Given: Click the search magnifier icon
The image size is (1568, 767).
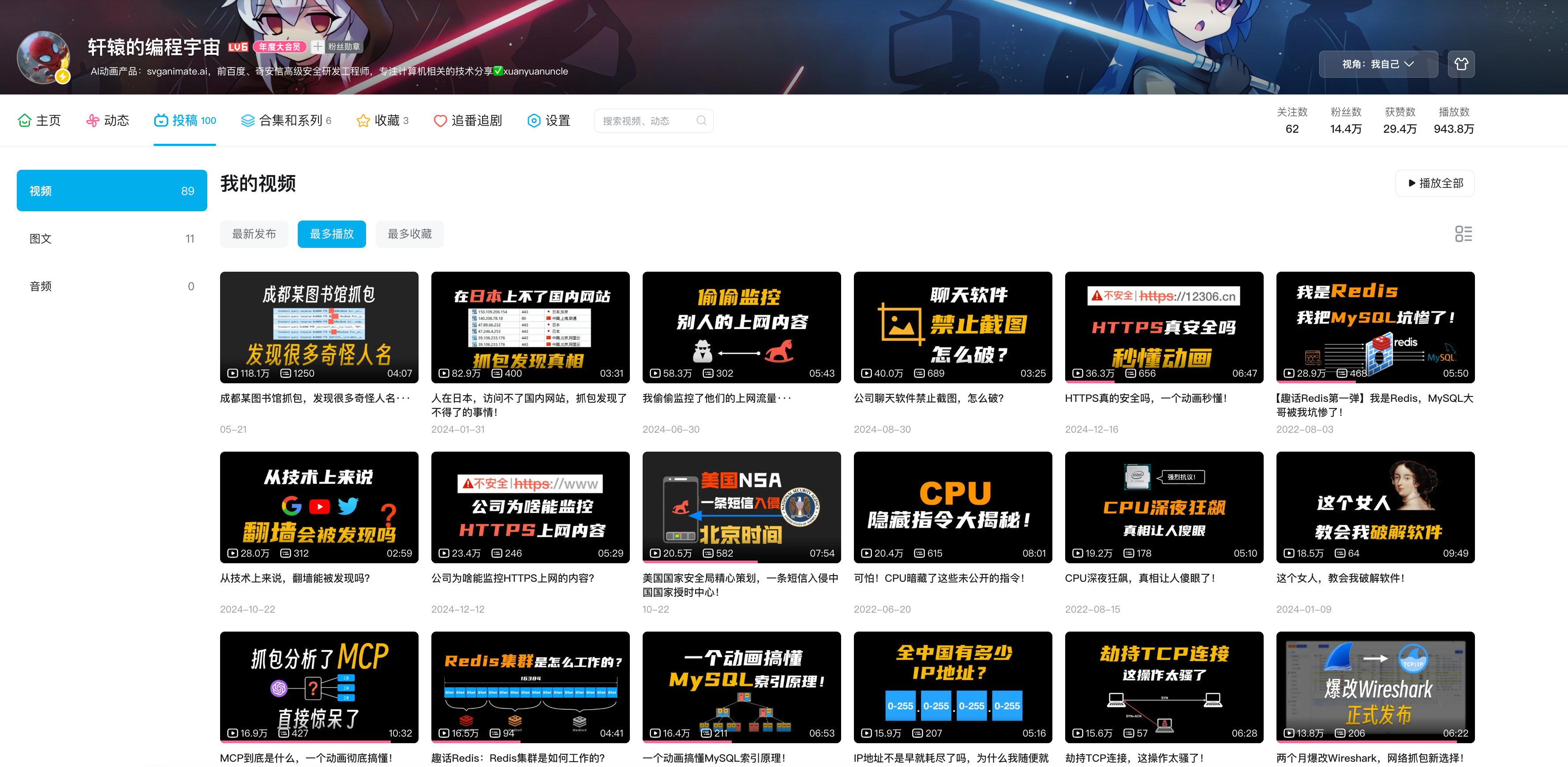Looking at the screenshot, I should [x=701, y=120].
